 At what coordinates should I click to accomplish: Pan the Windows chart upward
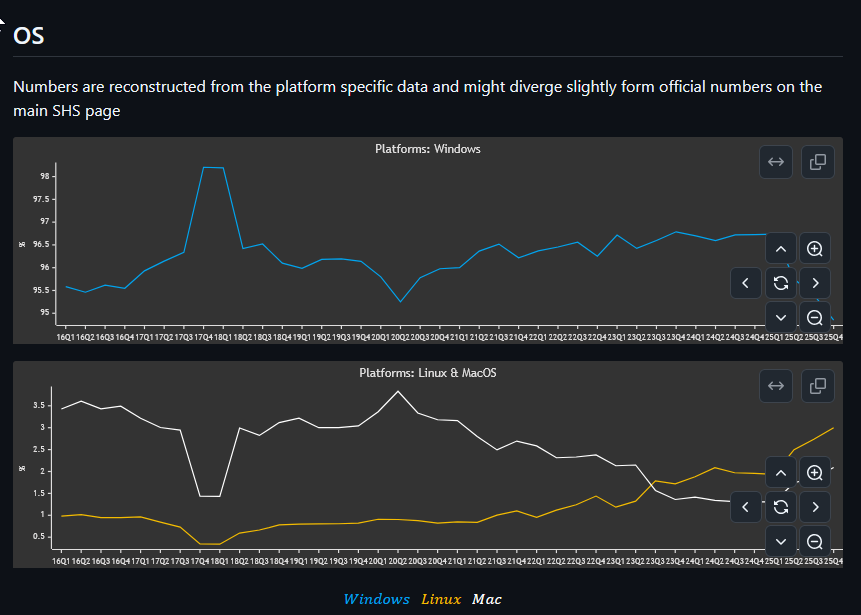pyautogui.click(x=781, y=249)
